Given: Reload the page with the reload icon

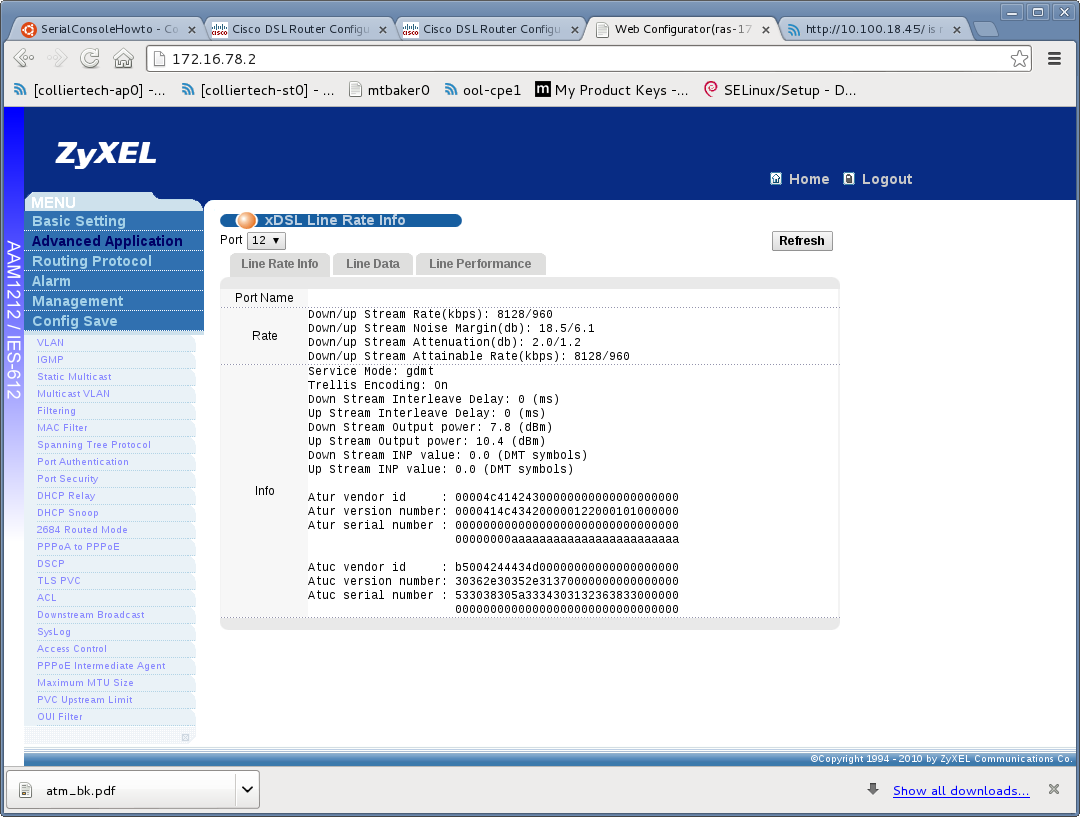Looking at the screenshot, I should pyautogui.click(x=90, y=59).
